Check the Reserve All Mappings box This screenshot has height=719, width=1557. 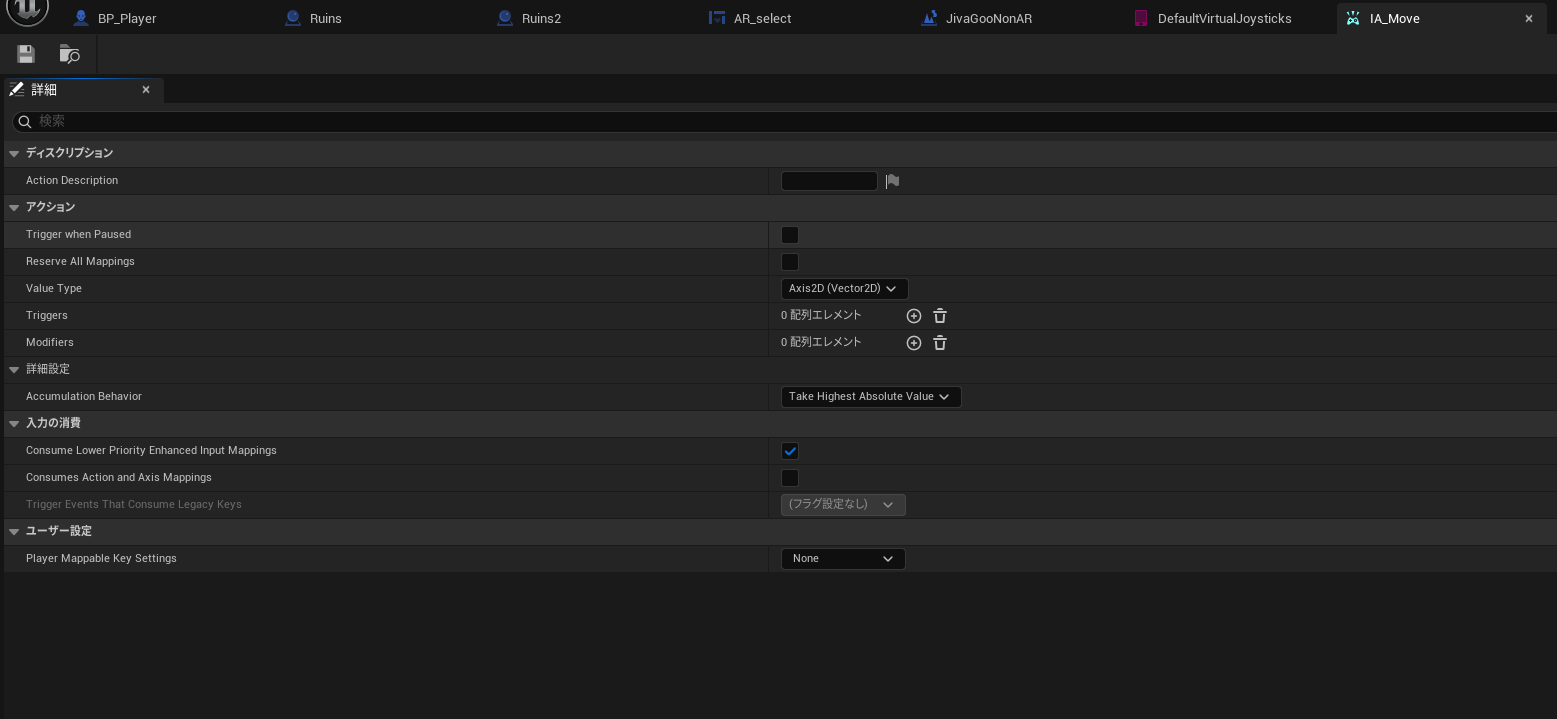(790, 262)
